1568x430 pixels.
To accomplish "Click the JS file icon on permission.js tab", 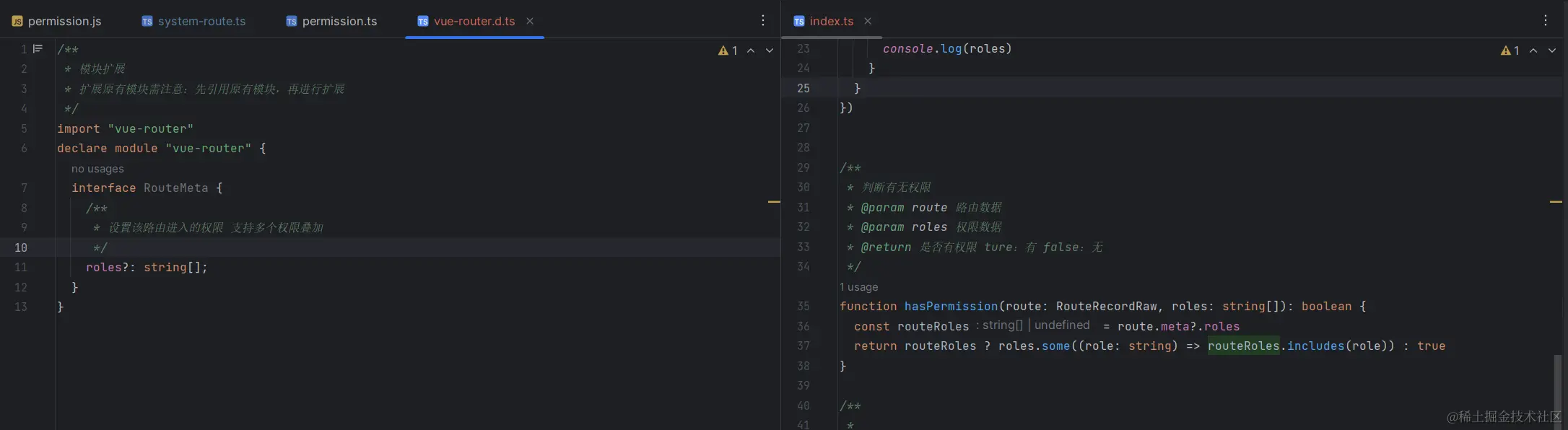I will pyautogui.click(x=17, y=22).
